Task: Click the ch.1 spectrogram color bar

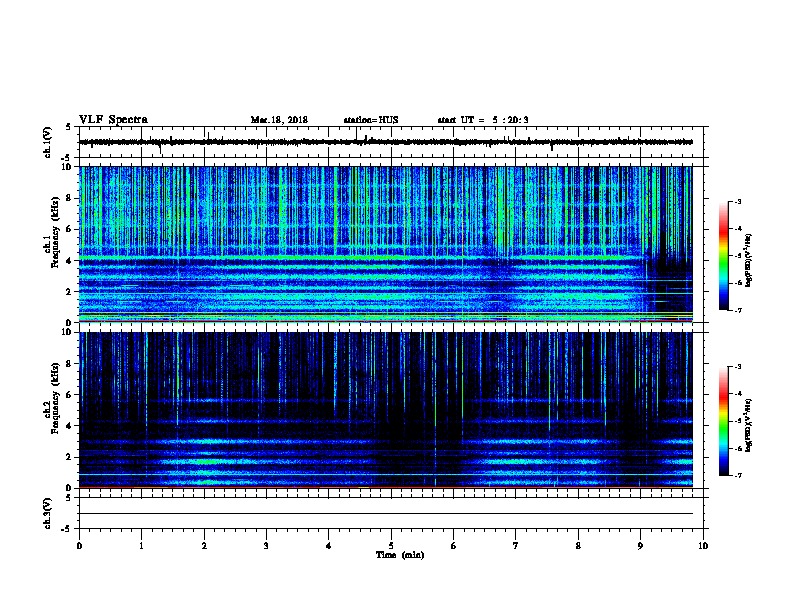Action: pos(723,256)
